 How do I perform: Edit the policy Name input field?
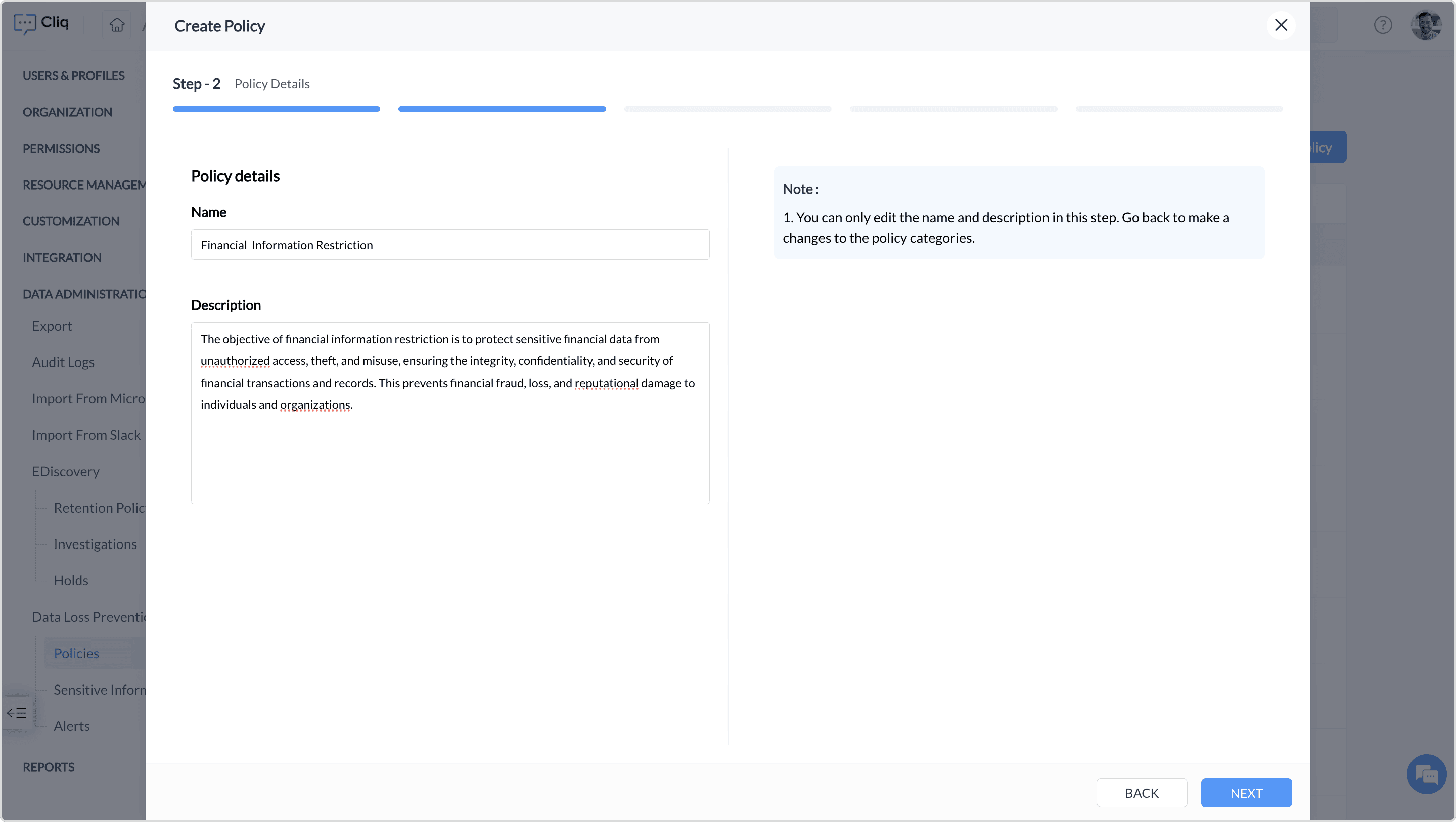pyautogui.click(x=450, y=245)
